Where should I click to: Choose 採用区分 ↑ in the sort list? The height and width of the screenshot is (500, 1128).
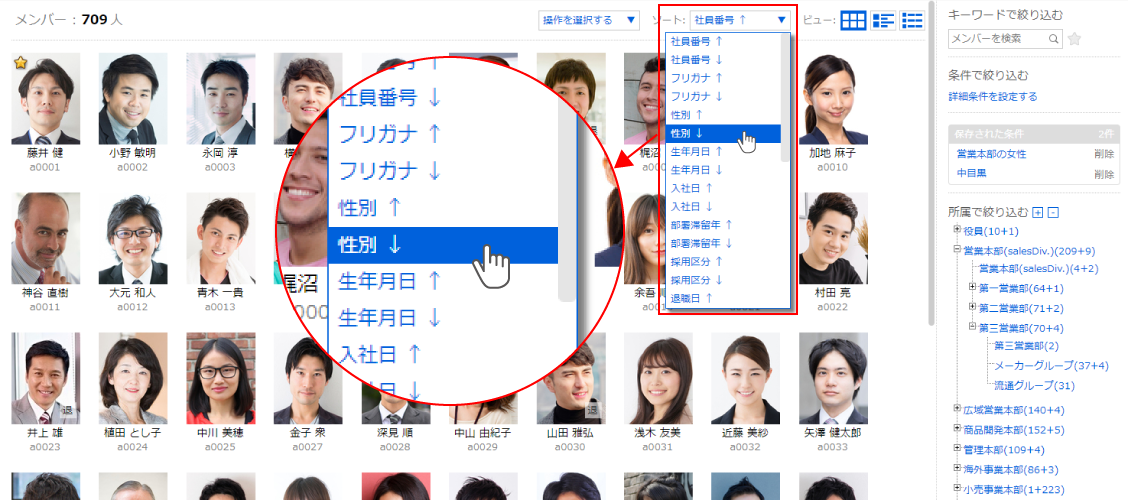point(723,261)
